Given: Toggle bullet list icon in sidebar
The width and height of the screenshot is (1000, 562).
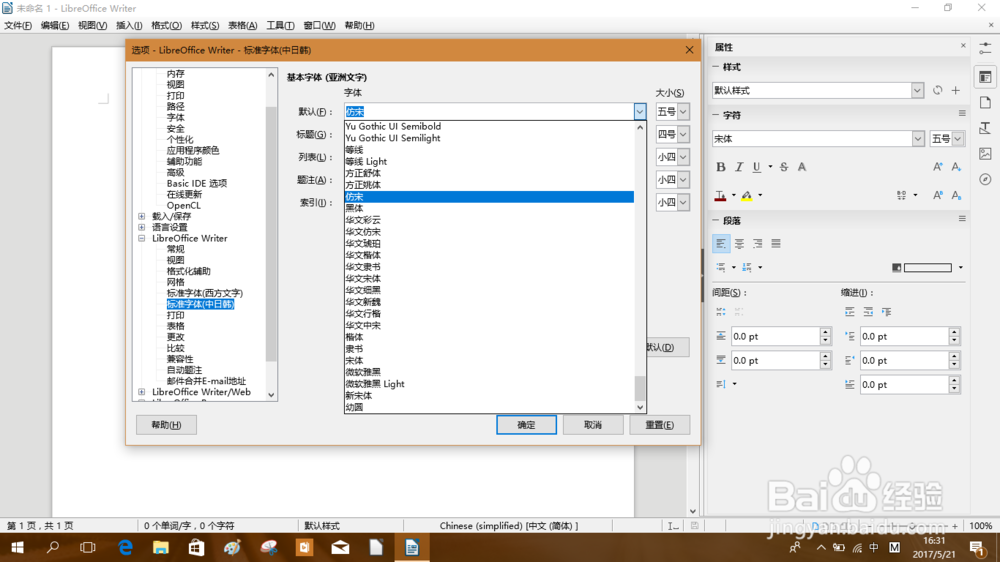Looking at the screenshot, I should click(x=721, y=267).
